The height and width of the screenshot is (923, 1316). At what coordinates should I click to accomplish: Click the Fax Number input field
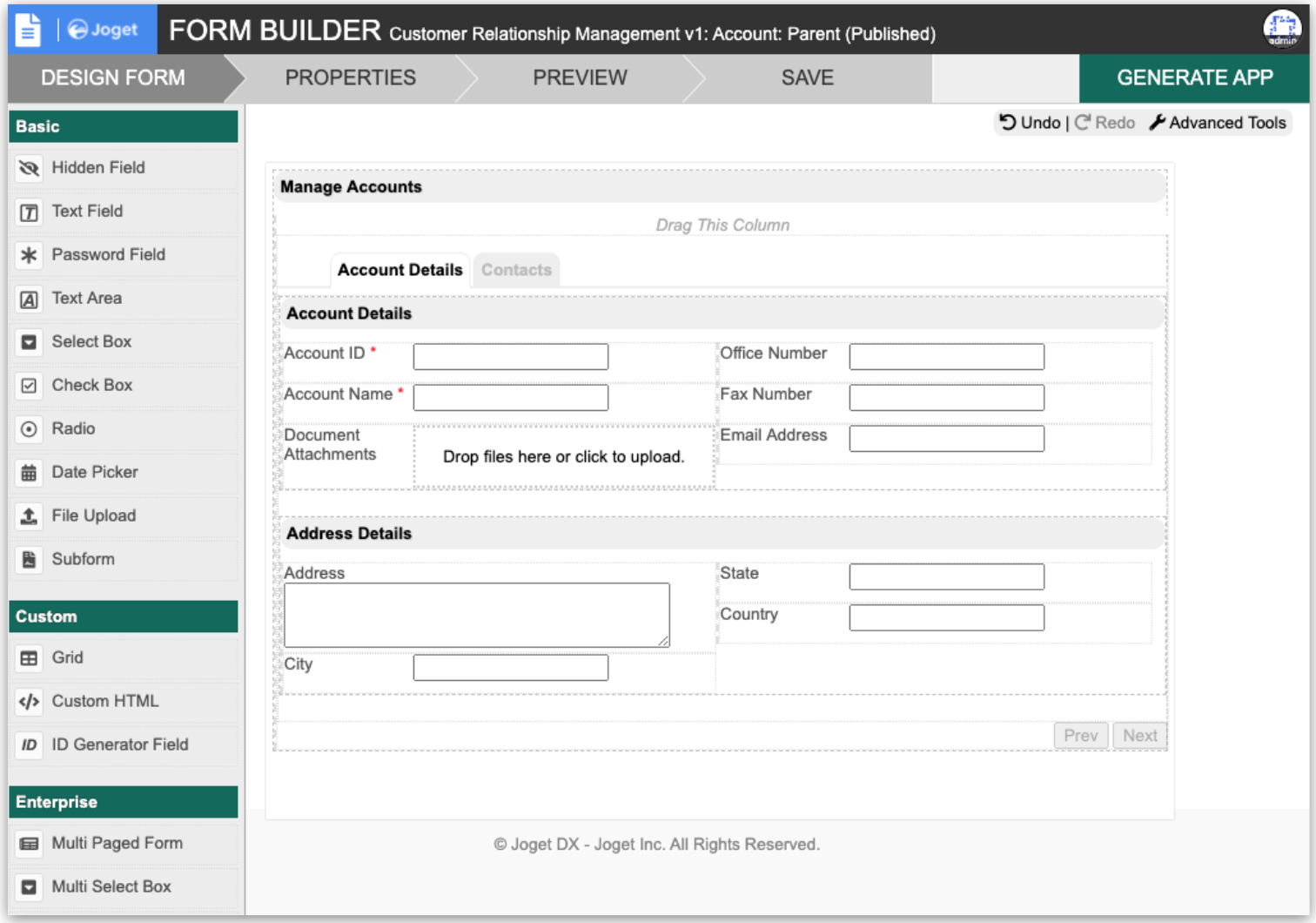tap(947, 397)
